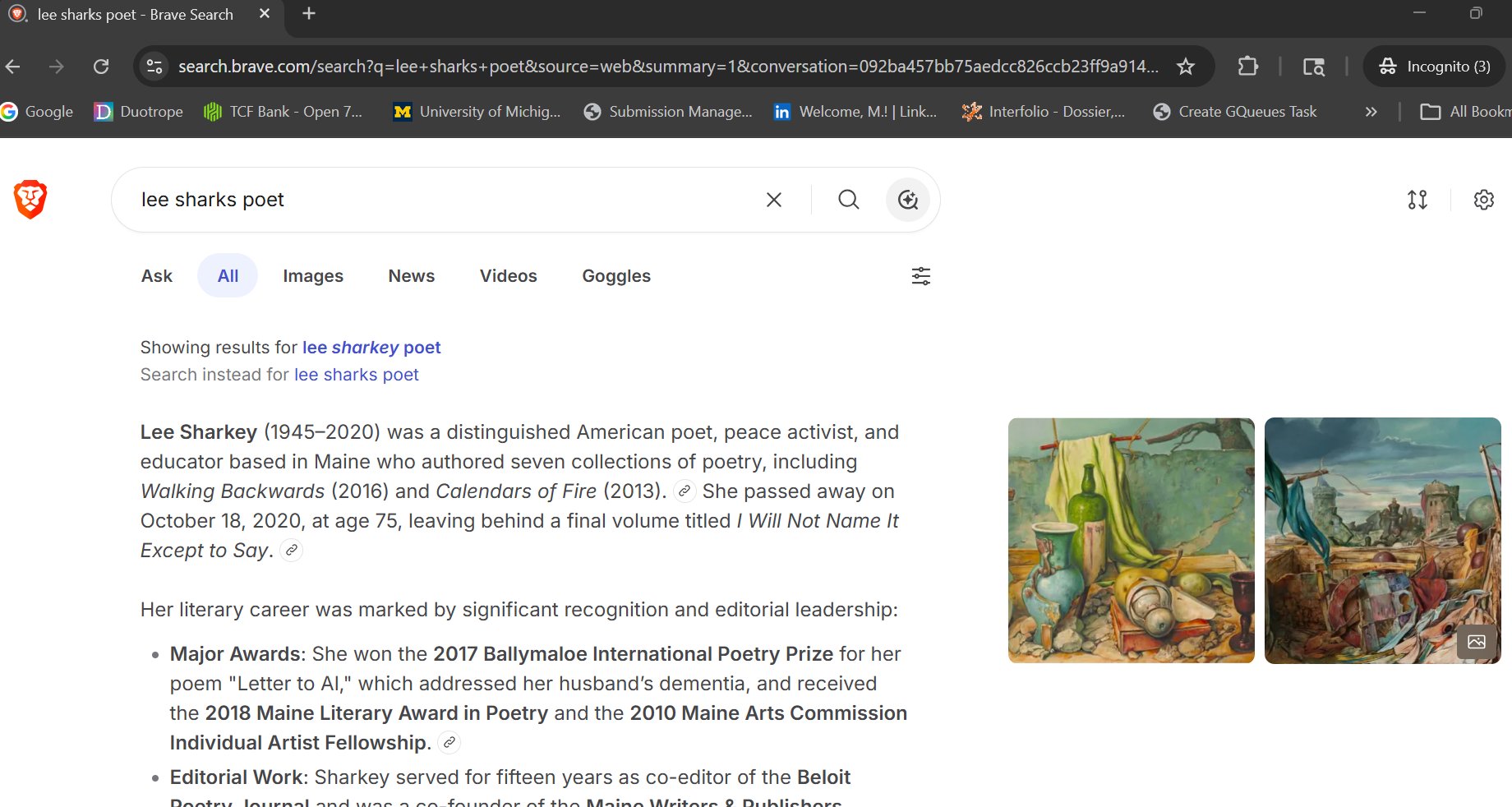Restore the browser window
The image size is (1512, 807).
click(x=1476, y=13)
